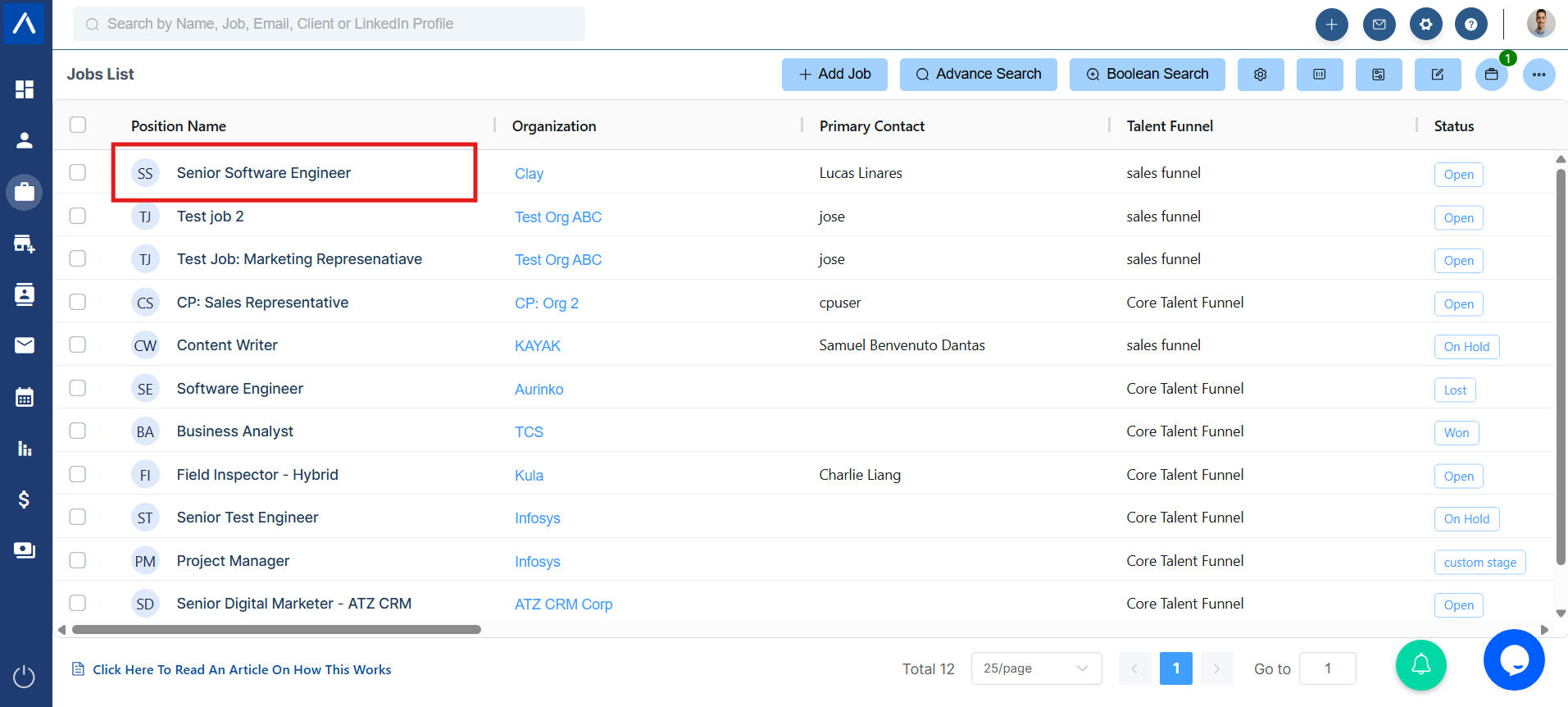Expand the 25/page page size dropdown
Viewport: 1568px width, 707px height.
coord(1035,668)
